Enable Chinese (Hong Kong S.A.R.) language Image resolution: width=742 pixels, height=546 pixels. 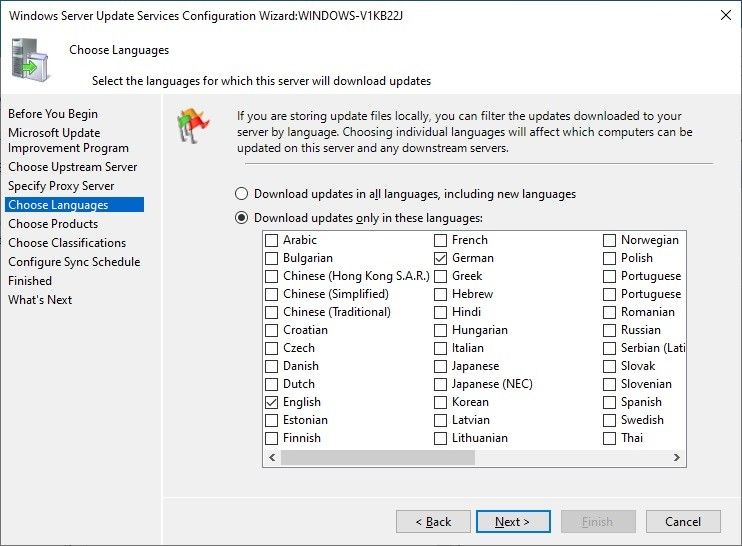[x=272, y=276]
